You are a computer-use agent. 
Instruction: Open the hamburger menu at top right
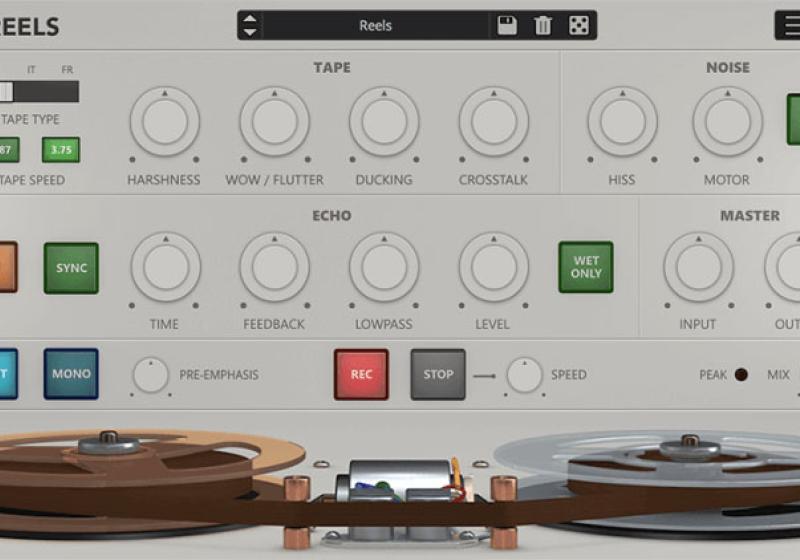coord(788,25)
